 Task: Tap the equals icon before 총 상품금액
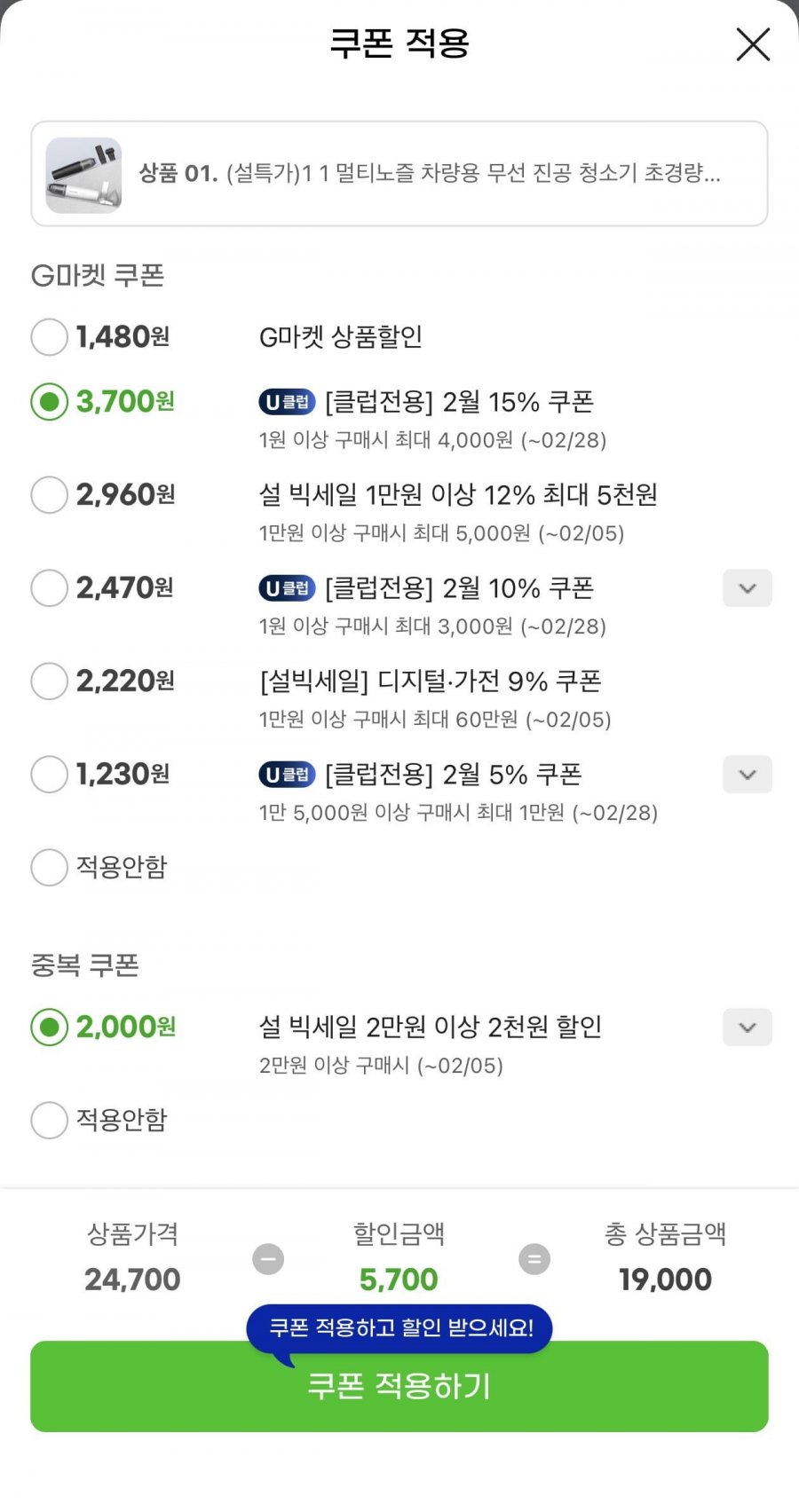tap(534, 1259)
